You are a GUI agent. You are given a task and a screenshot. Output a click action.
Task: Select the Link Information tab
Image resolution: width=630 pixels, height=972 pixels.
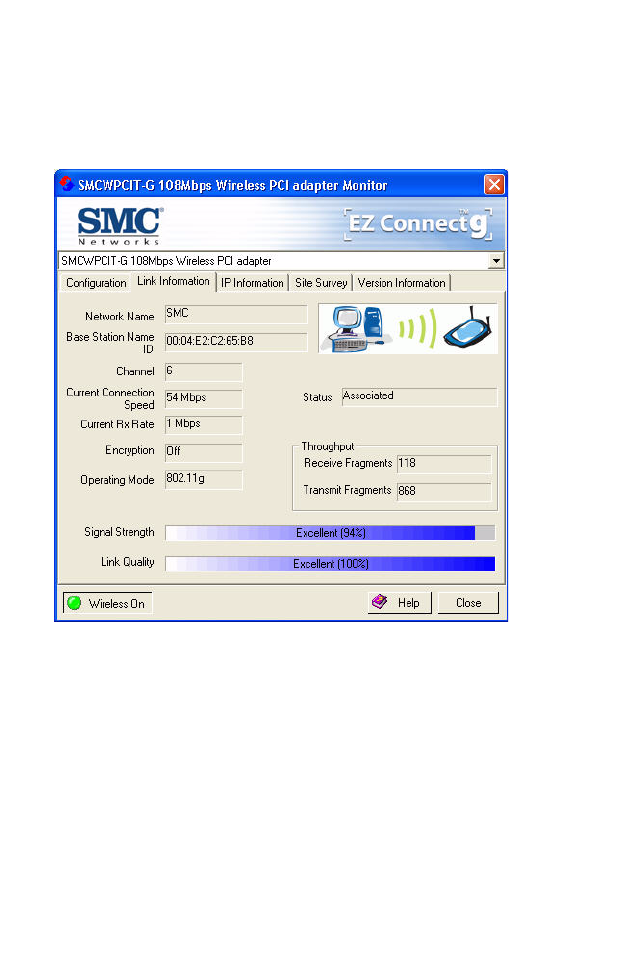(173, 281)
